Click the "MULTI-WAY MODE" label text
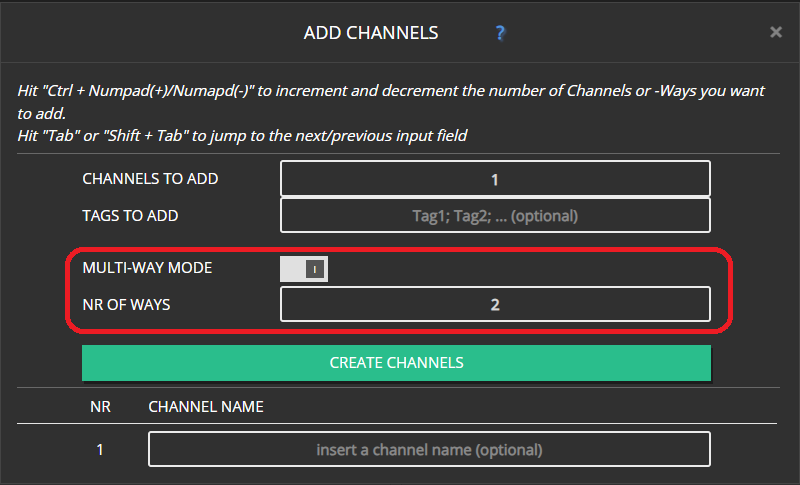Viewport: 800px width, 485px height. tap(147, 268)
